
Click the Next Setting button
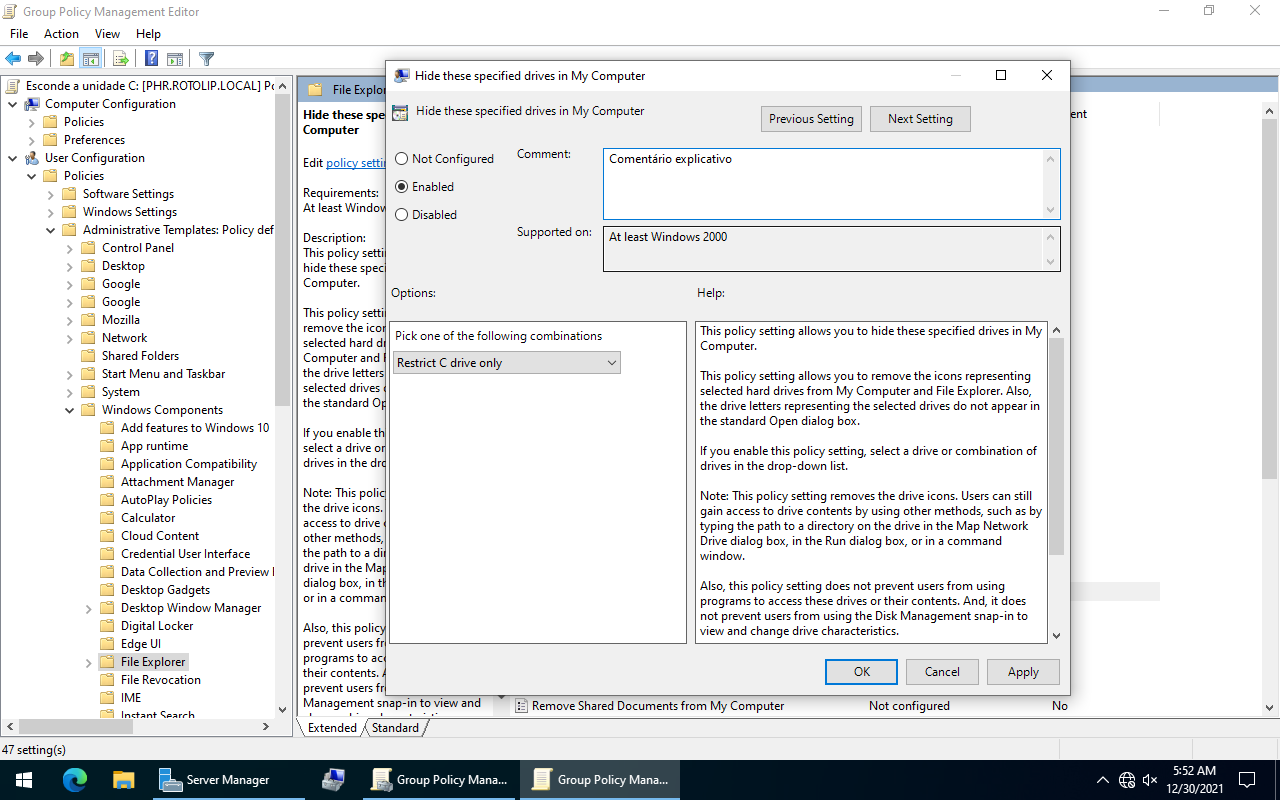click(x=919, y=118)
